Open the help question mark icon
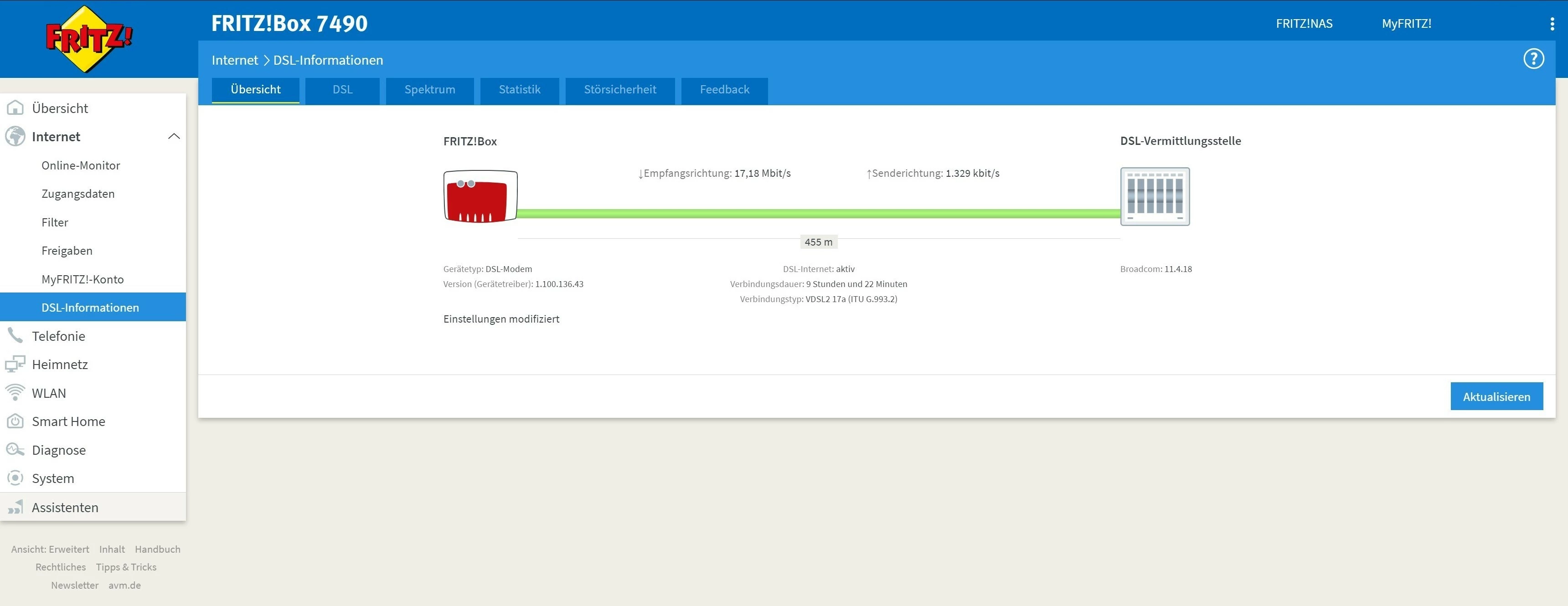The width and height of the screenshot is (1568, 606). pos(1533,59)
